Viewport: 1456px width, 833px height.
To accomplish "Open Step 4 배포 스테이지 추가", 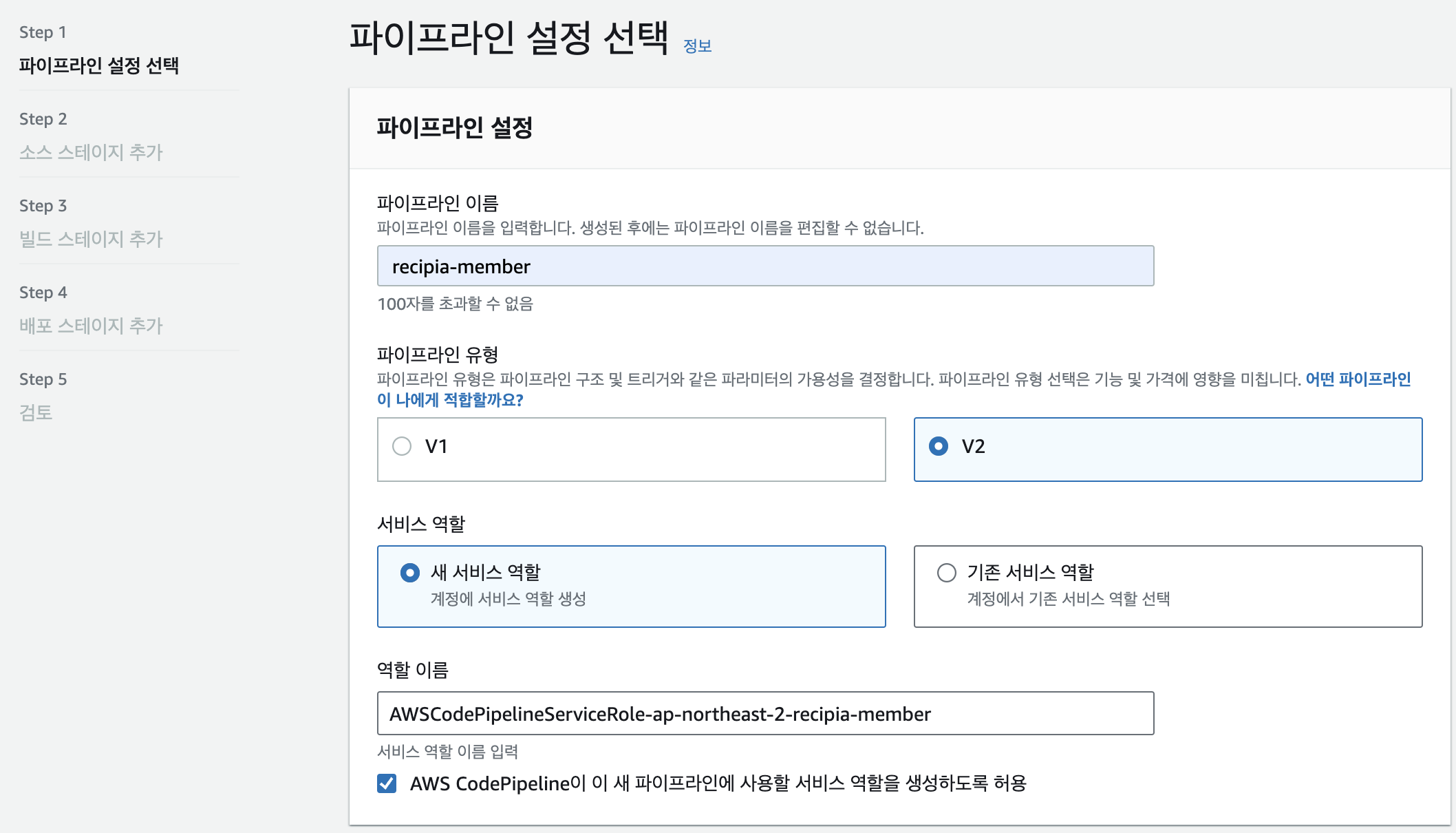I will pyautogui.click(x=90, y=326).
